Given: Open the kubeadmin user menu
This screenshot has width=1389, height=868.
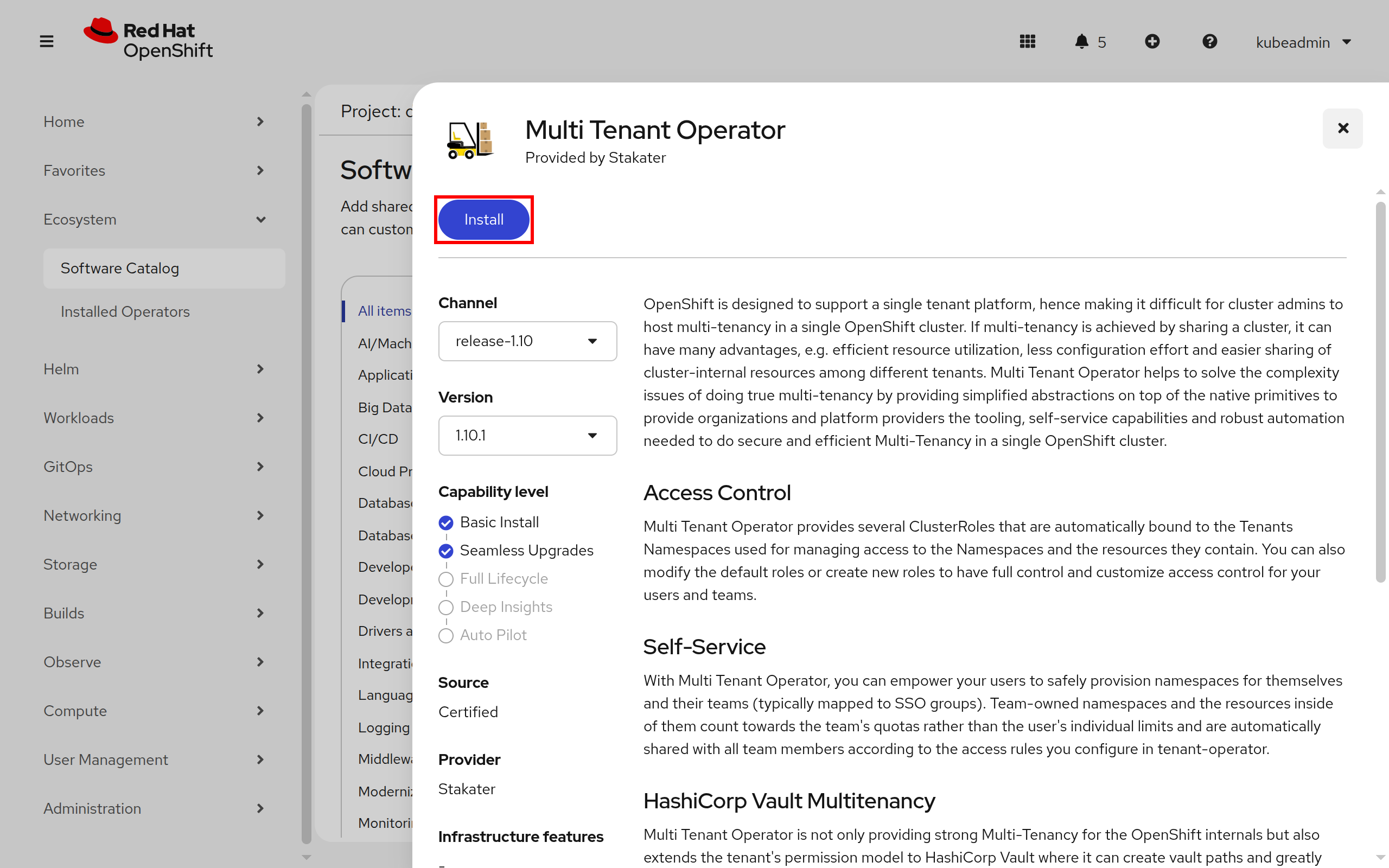Looking at the screenshot, I should tap(1303, 42).
